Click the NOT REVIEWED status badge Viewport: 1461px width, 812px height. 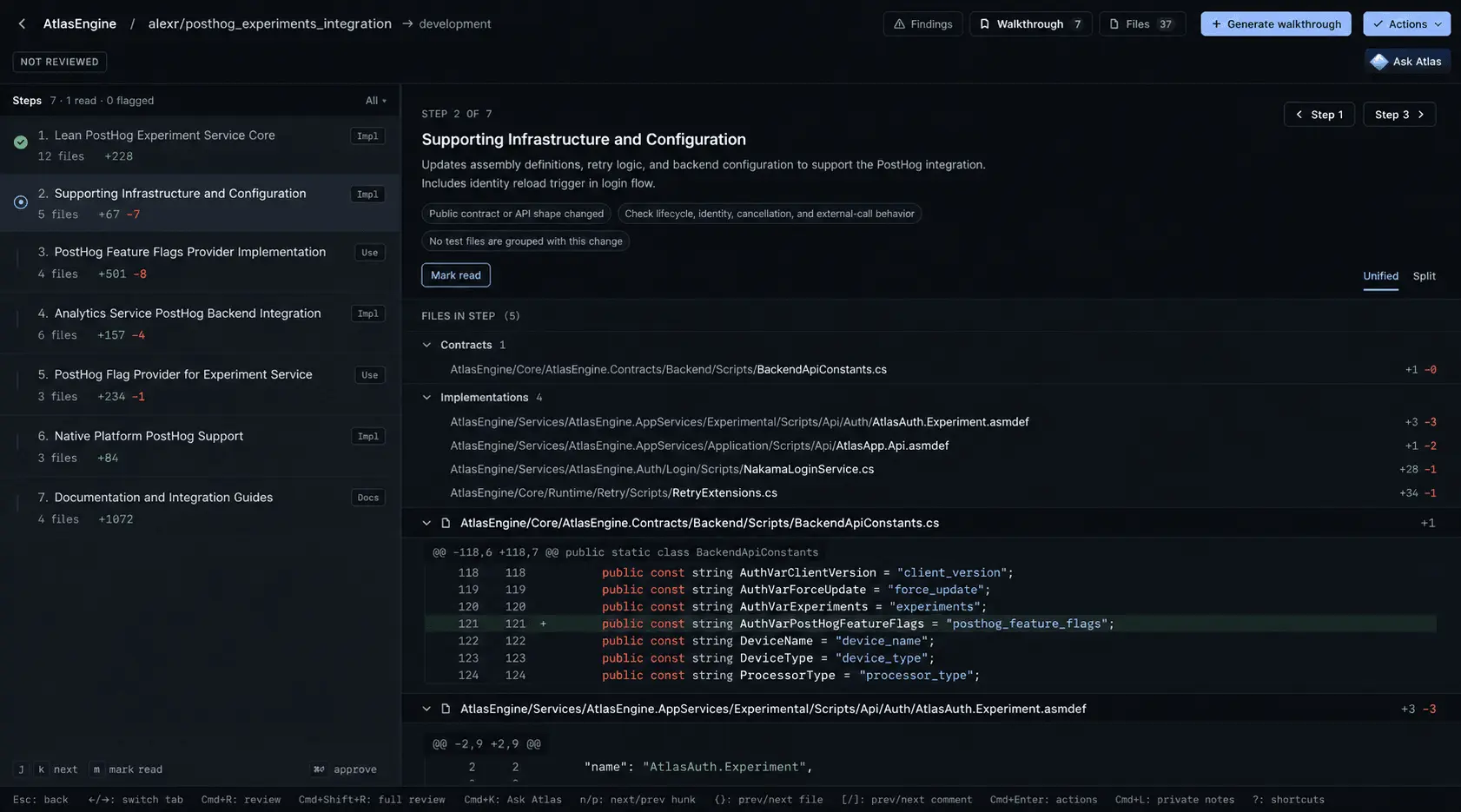60,62
